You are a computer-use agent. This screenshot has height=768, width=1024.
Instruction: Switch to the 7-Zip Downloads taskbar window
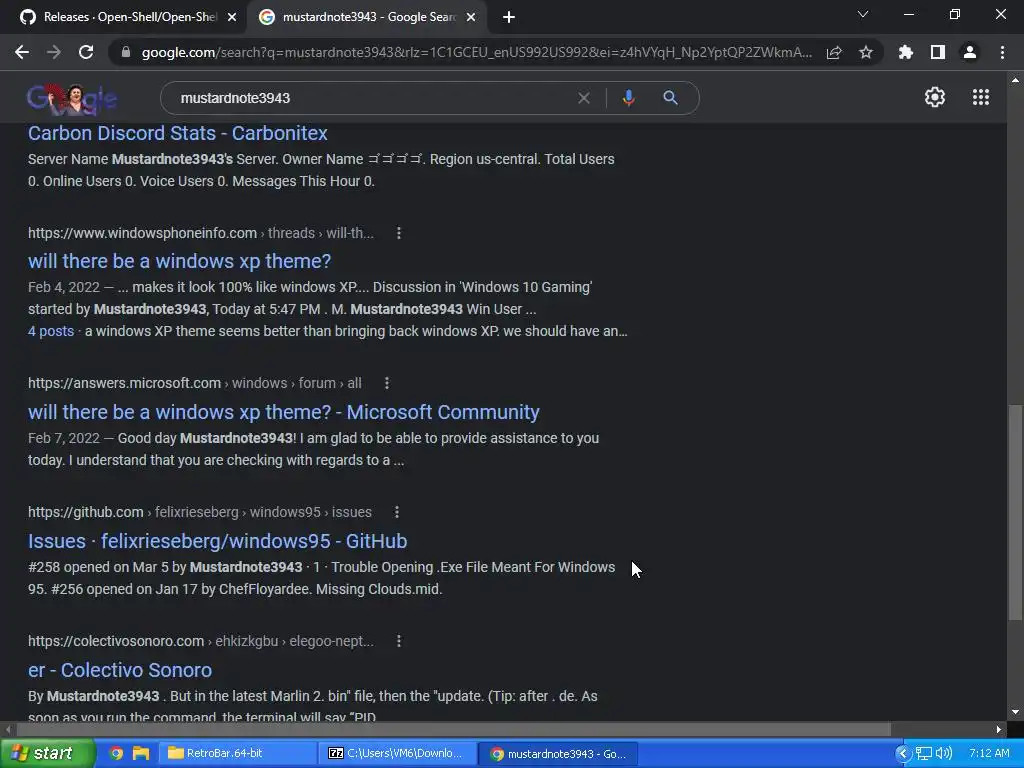pos(400,753)
